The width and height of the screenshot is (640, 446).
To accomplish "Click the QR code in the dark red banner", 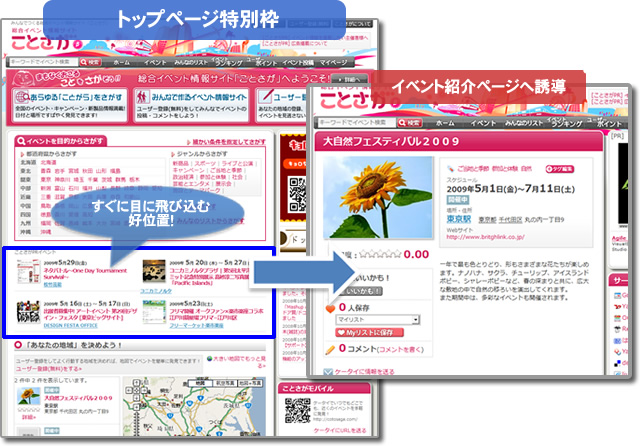I will coord(298,195).
